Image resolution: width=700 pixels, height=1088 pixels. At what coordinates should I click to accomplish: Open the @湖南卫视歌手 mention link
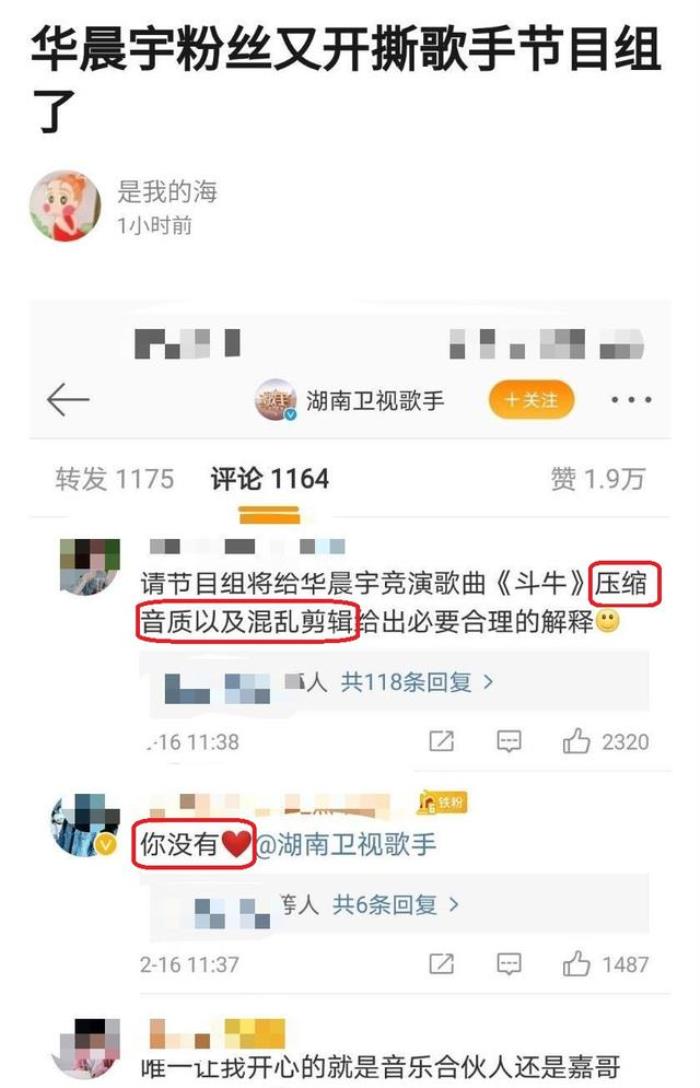[346, 844]
